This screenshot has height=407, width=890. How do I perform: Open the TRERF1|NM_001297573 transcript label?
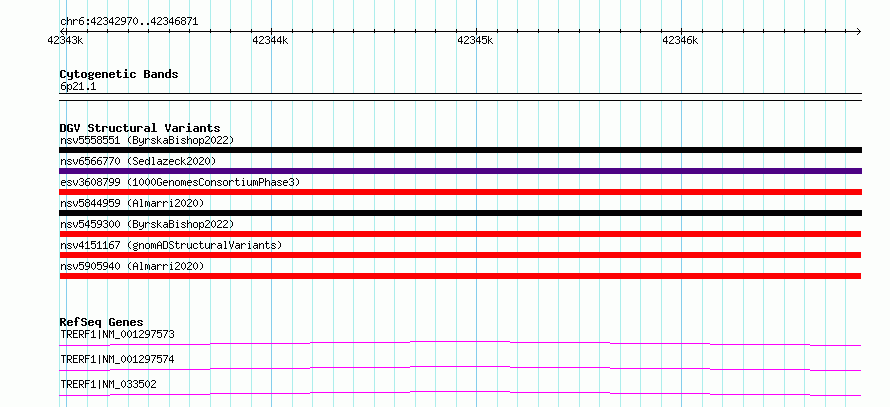point(117,334)
